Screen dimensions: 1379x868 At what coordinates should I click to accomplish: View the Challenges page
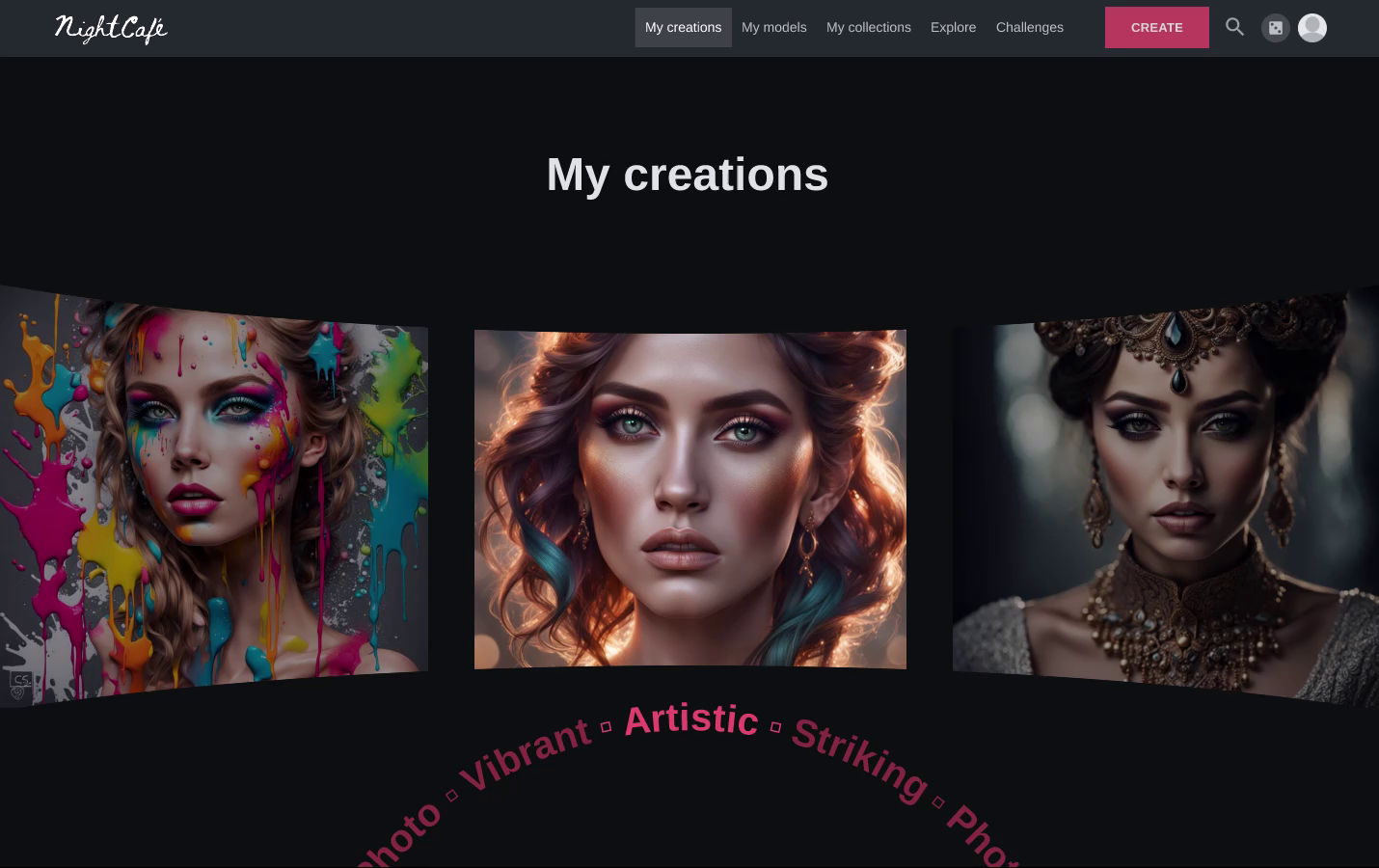1029,27
